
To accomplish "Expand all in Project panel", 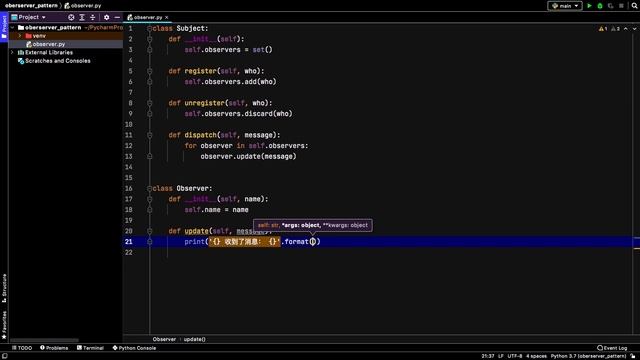I will pyautogui.click(x=82, y=17).
